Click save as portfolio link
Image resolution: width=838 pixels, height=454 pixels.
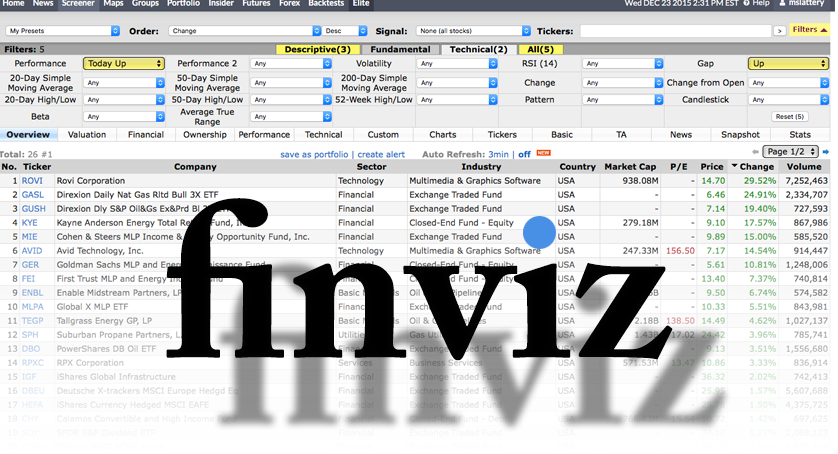click(314, 154)
